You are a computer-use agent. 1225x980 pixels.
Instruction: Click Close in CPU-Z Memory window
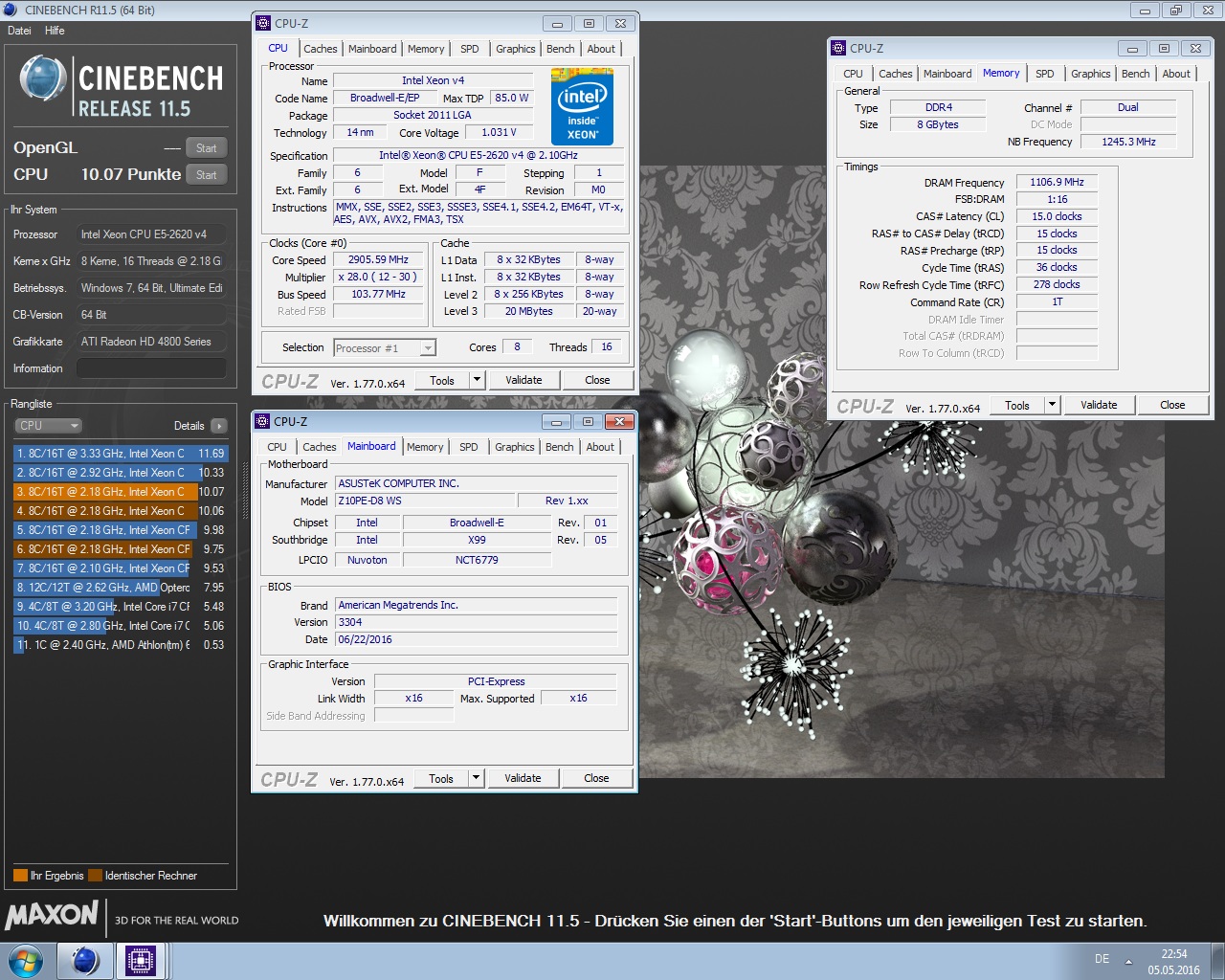[x=1172, y=405]
